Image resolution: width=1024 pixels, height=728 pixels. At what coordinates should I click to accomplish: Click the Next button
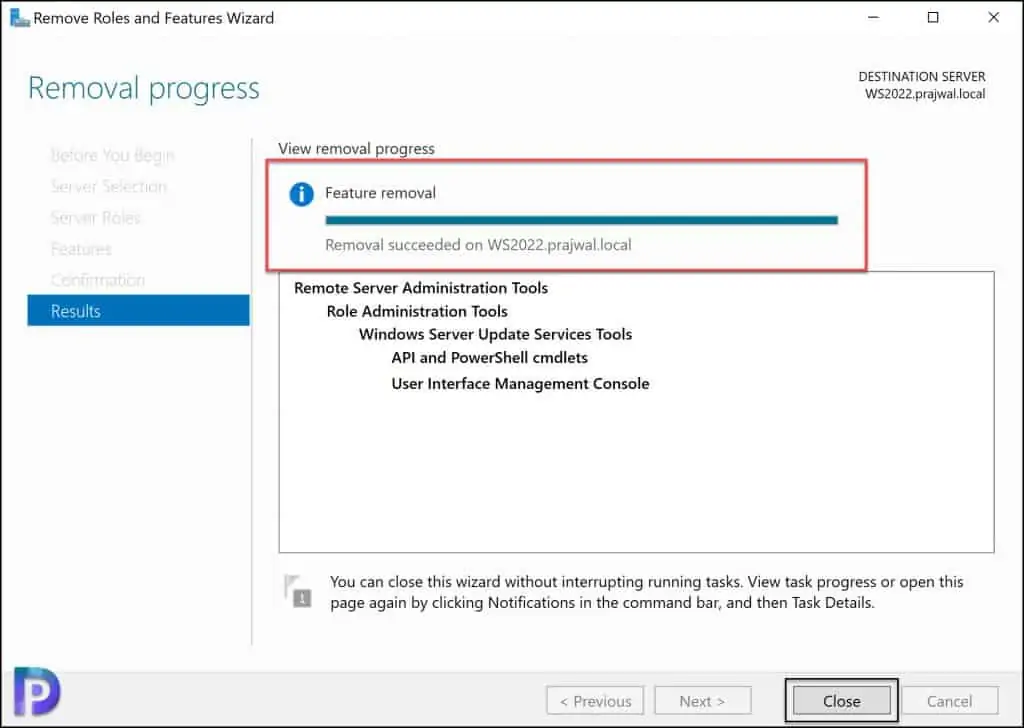(x=703, y=701)
